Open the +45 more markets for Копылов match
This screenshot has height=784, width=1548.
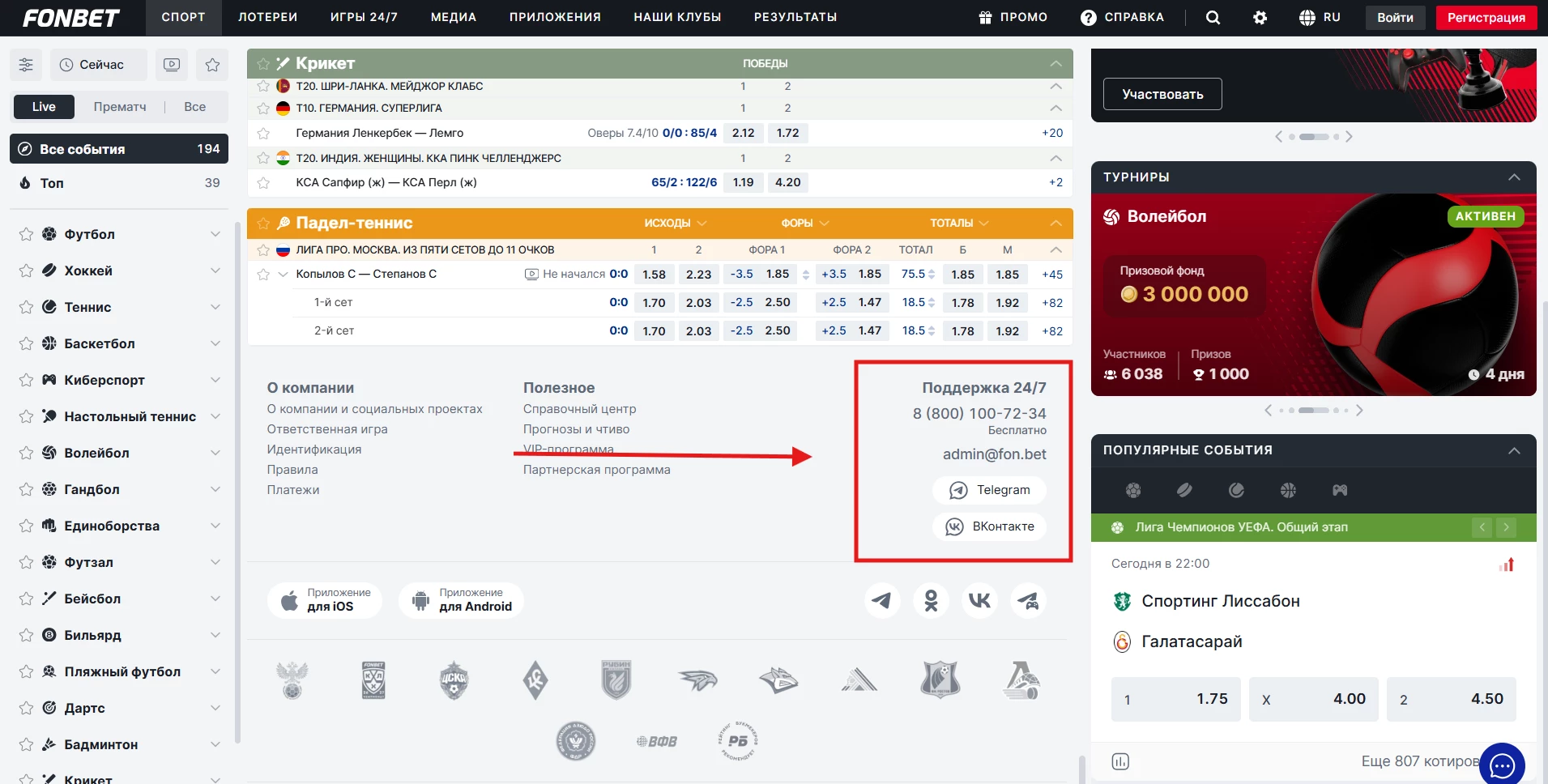pos(1052,275)
